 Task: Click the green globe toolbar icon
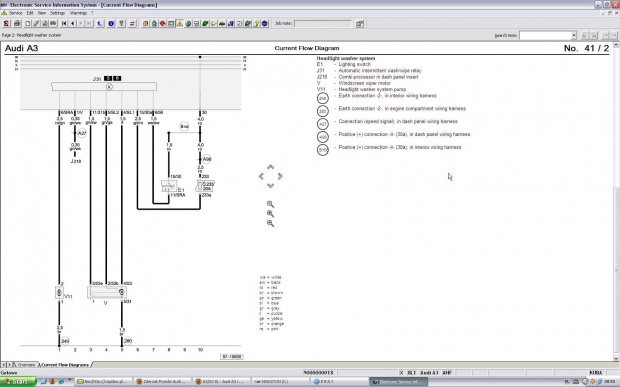[x=188, y=24]
